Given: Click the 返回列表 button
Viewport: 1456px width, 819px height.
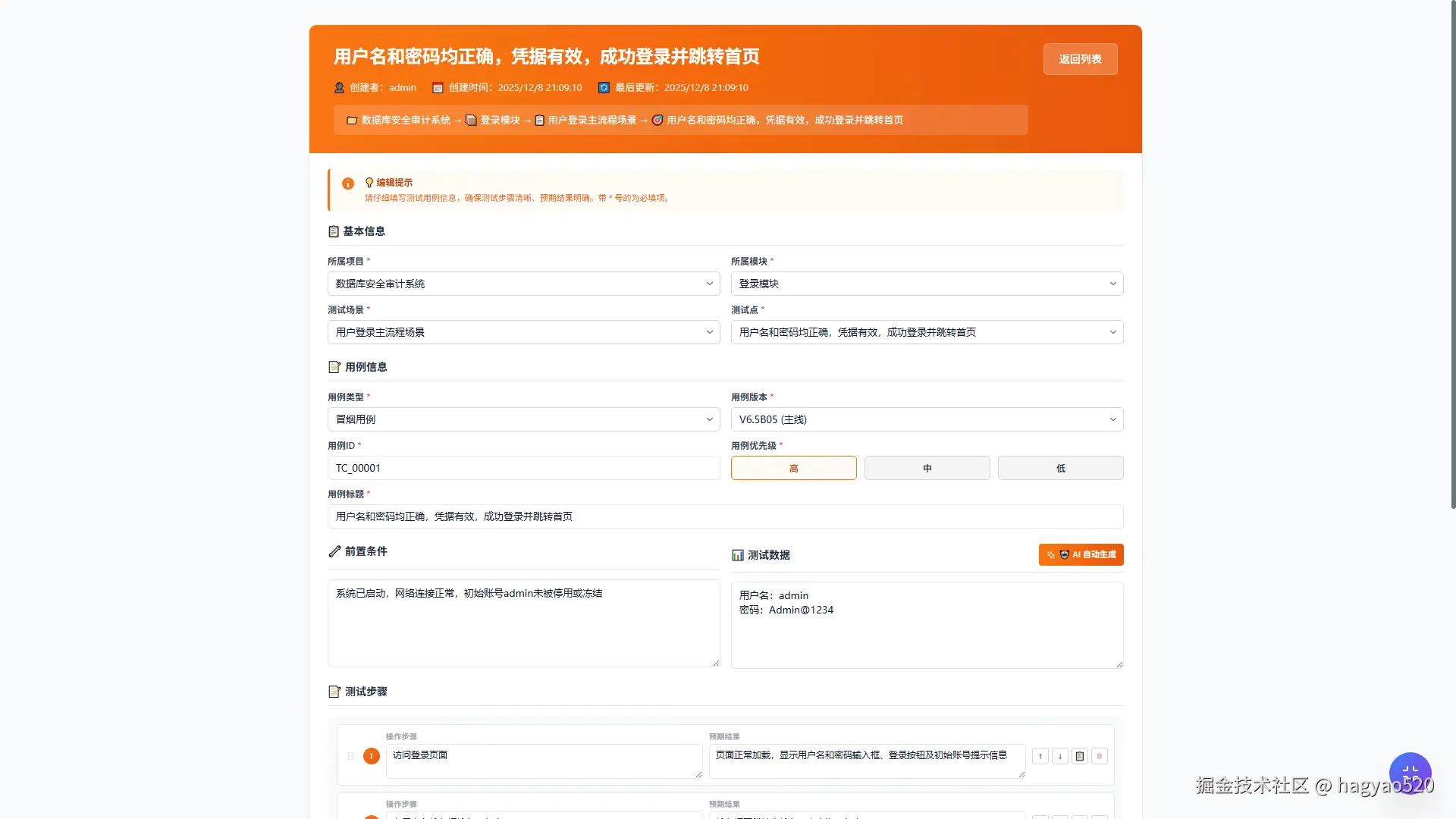Looking at the screenshot, I should 1080,58.
